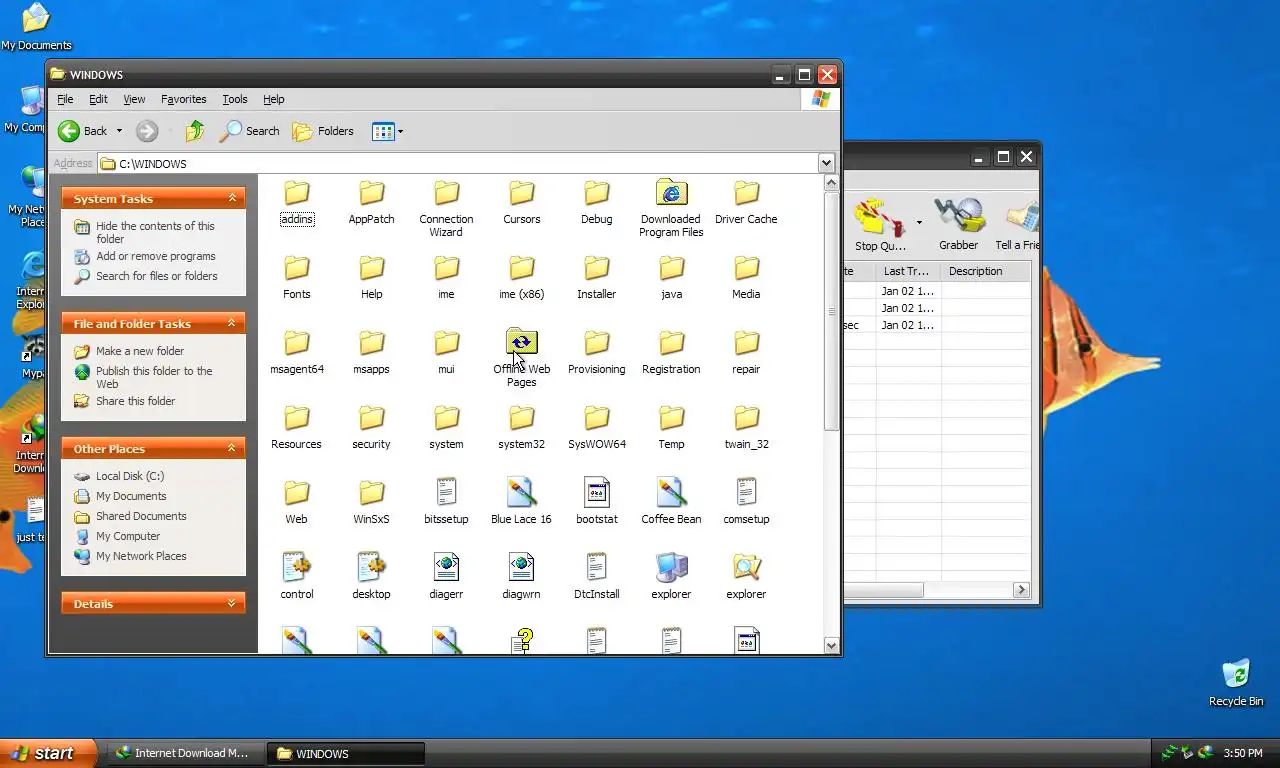Expand the Details panel
1280x768 pixels.
pos(232,603)
